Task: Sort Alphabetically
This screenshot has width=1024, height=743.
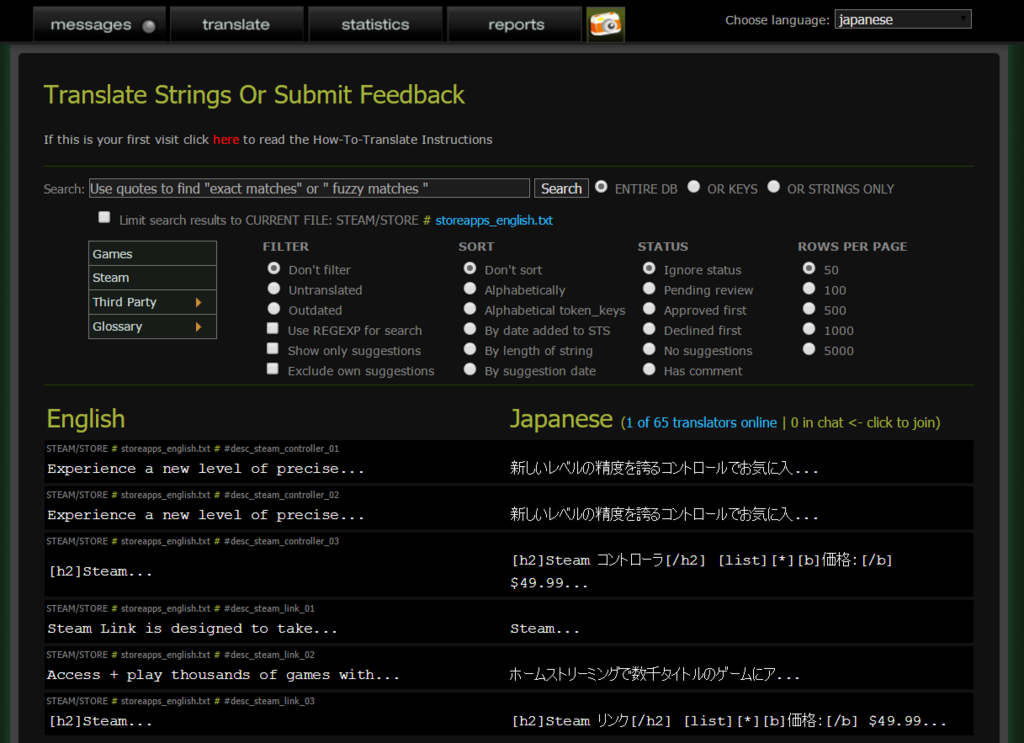Action: 470,289
